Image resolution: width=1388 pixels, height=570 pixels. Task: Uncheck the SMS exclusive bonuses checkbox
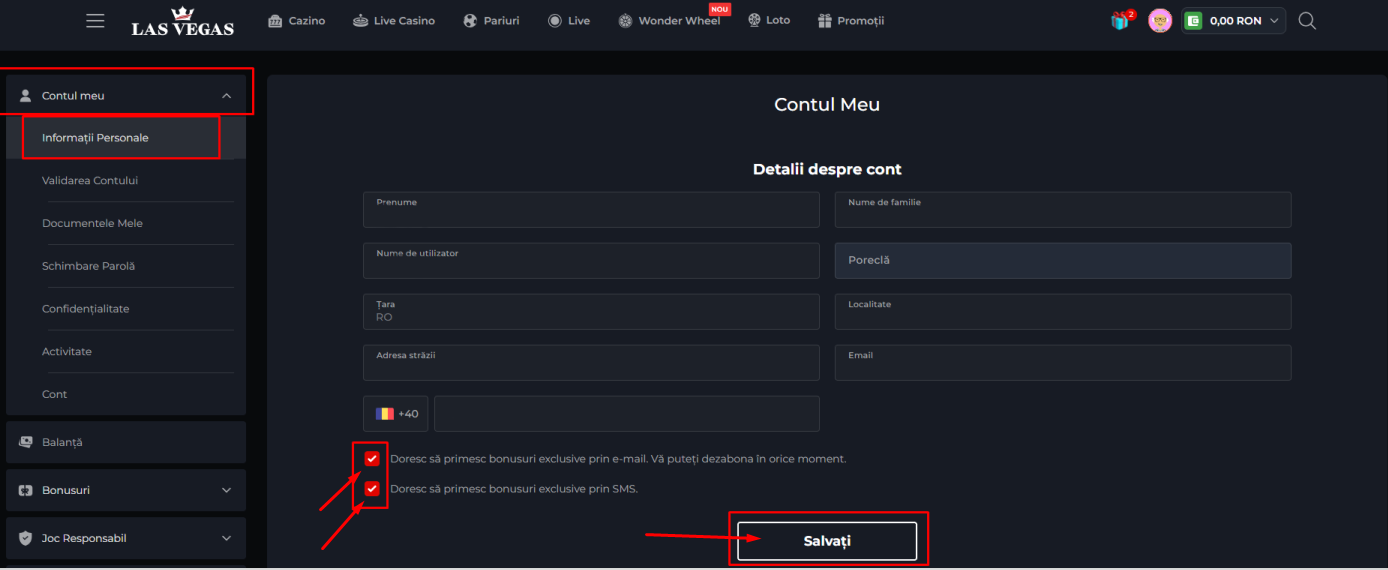pyautogui.click(x=372, y=489)
